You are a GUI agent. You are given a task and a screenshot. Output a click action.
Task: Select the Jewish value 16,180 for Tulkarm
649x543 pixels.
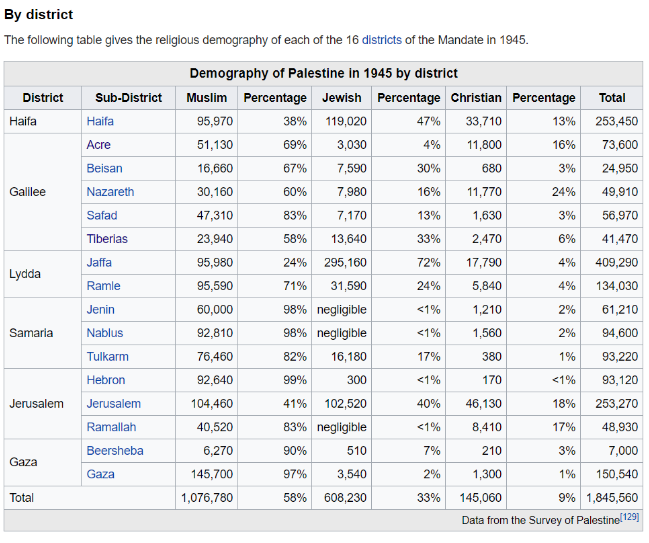click(349, 357)
